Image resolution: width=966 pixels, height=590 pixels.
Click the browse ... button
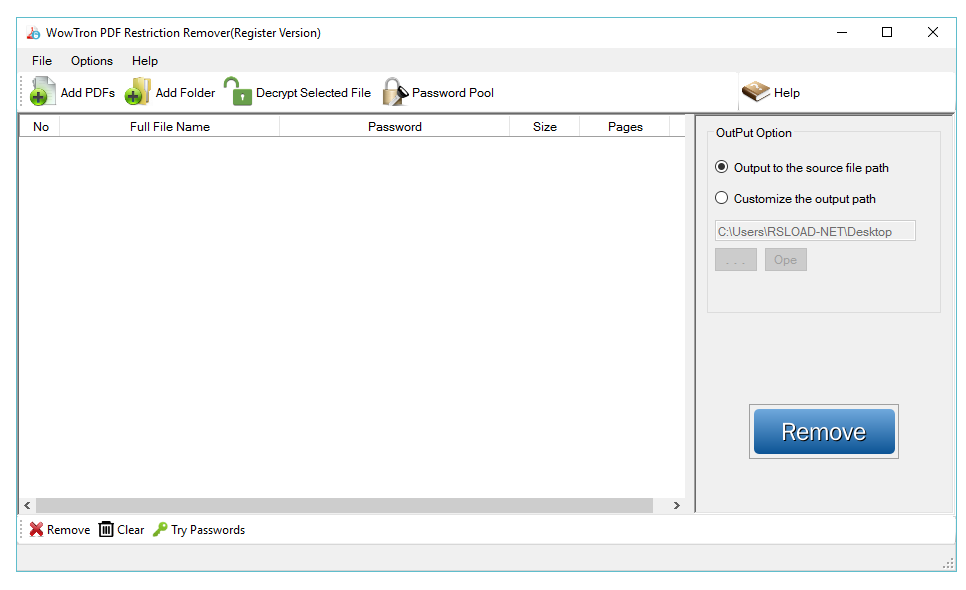pyautogui.click(x=736, y=259)
